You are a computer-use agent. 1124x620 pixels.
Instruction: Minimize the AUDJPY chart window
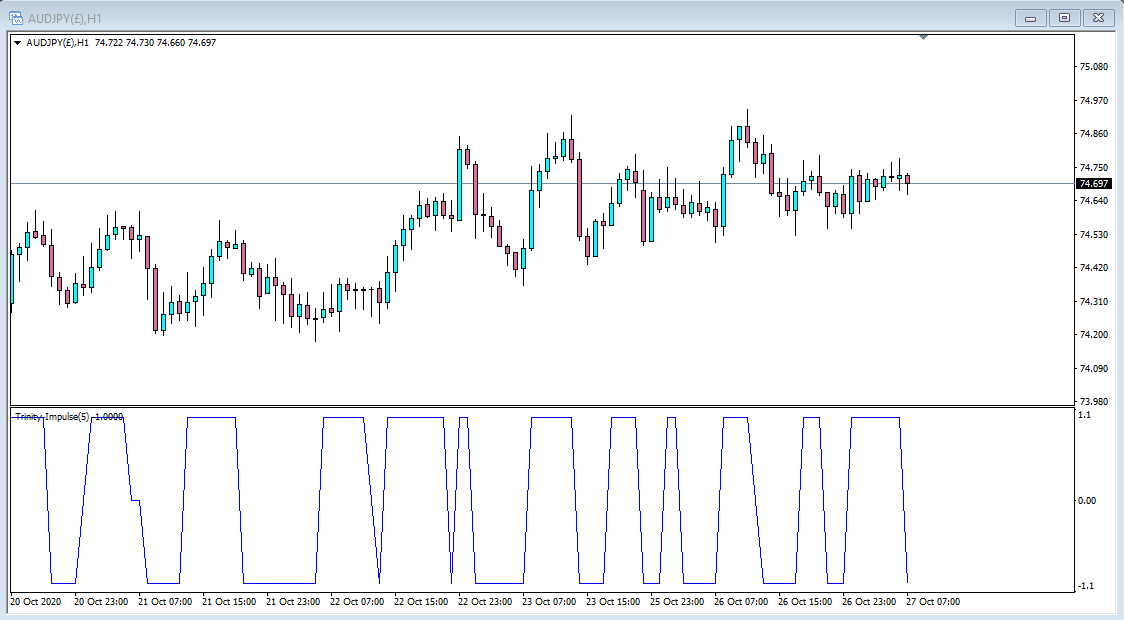tap(1031, 18)
